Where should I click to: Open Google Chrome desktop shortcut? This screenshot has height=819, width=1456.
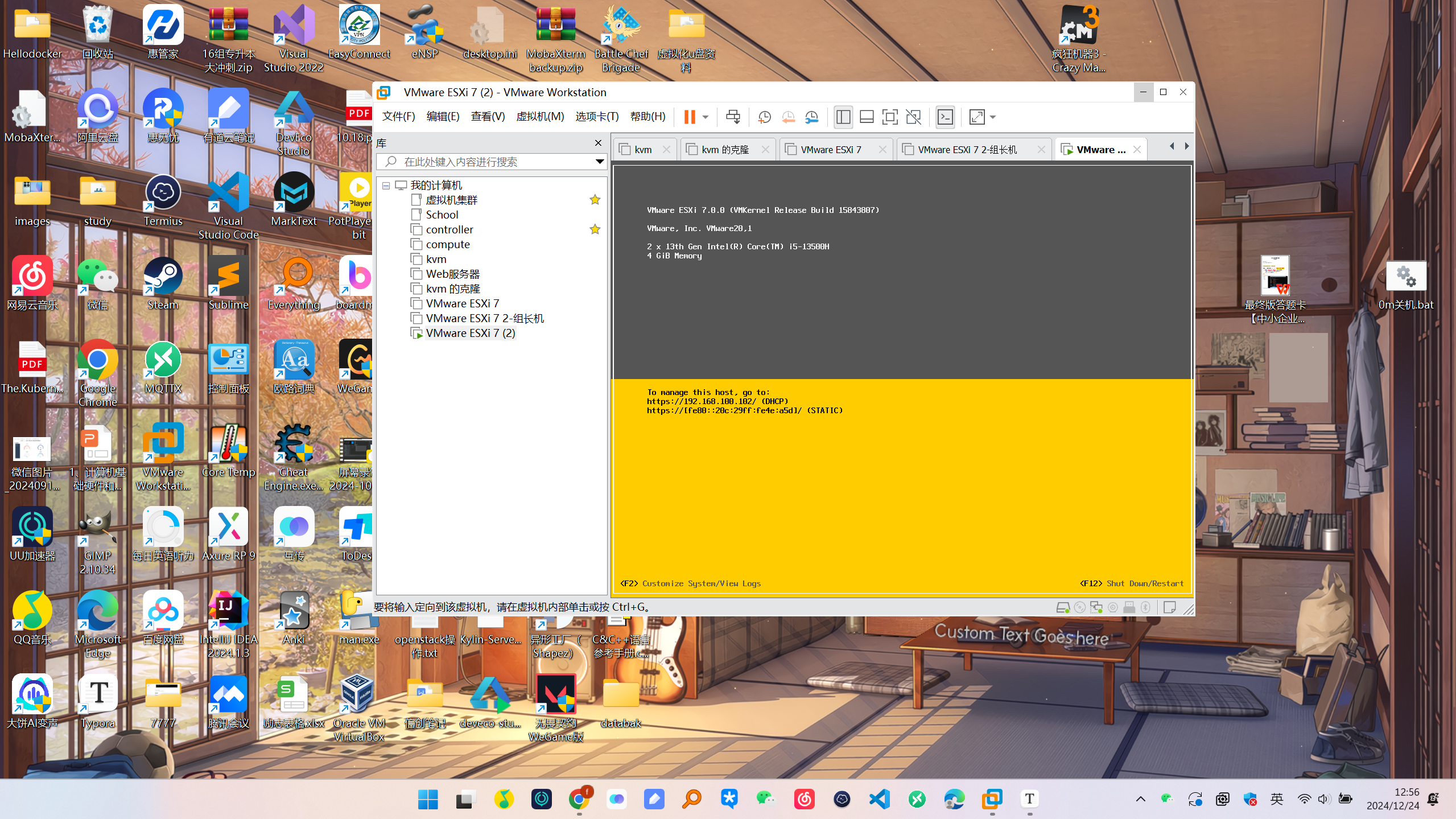click(97, 374)
